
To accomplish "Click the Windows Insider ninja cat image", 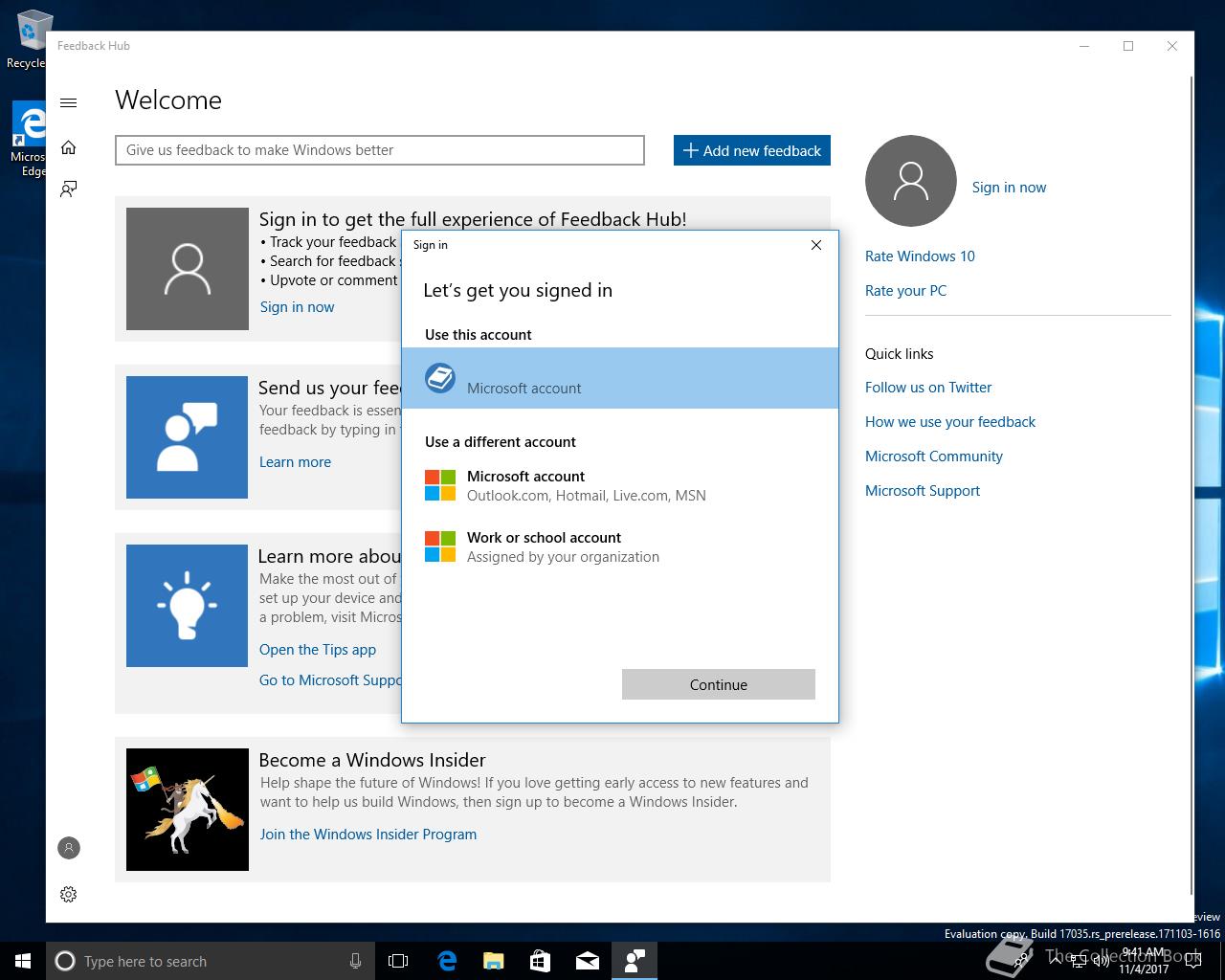I will coord(188,810).
